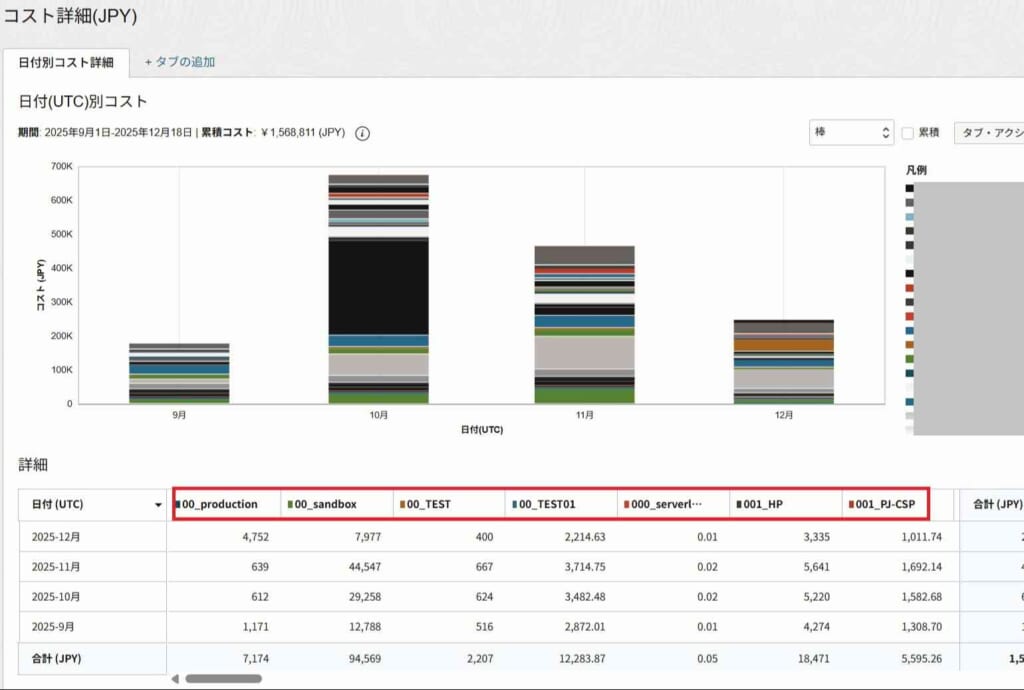The image size is (1024, 690).
Task: Expand the 日付 (UTC) column sort arrow
Action: (158, 505)
